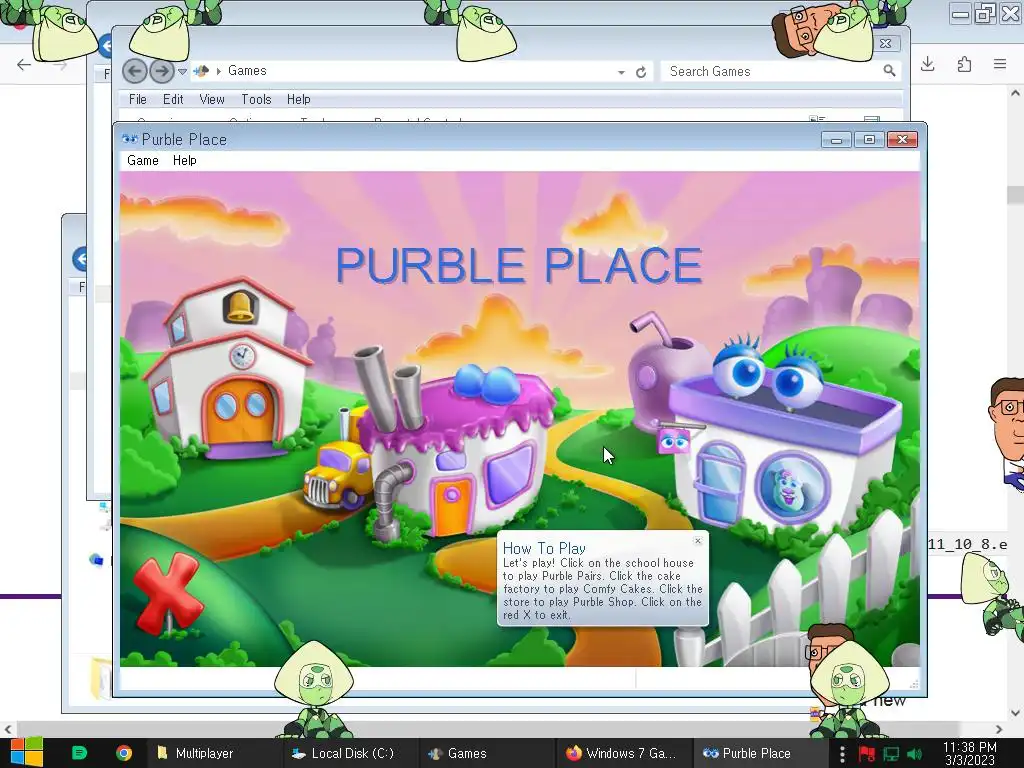This screenshot has width=1024, height=768.
Task: Click Purble Place taskbar button
Action: (x=758, y=753)
